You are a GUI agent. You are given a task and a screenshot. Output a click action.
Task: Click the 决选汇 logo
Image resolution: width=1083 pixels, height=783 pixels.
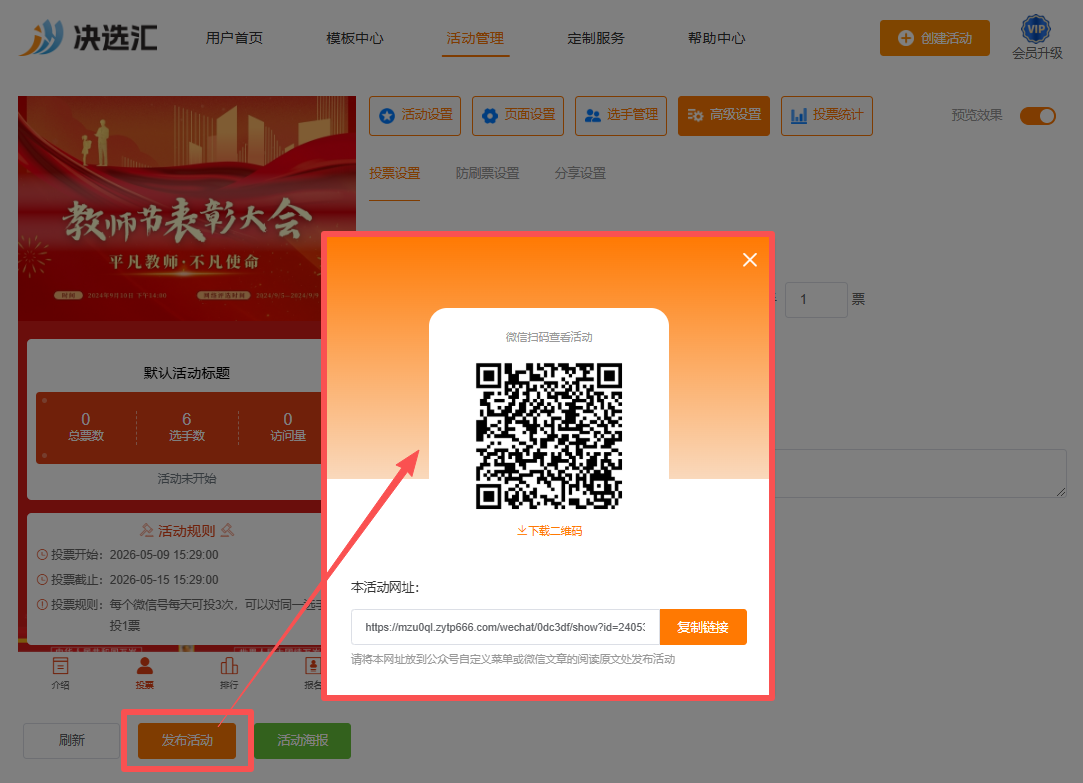[88, 37]
